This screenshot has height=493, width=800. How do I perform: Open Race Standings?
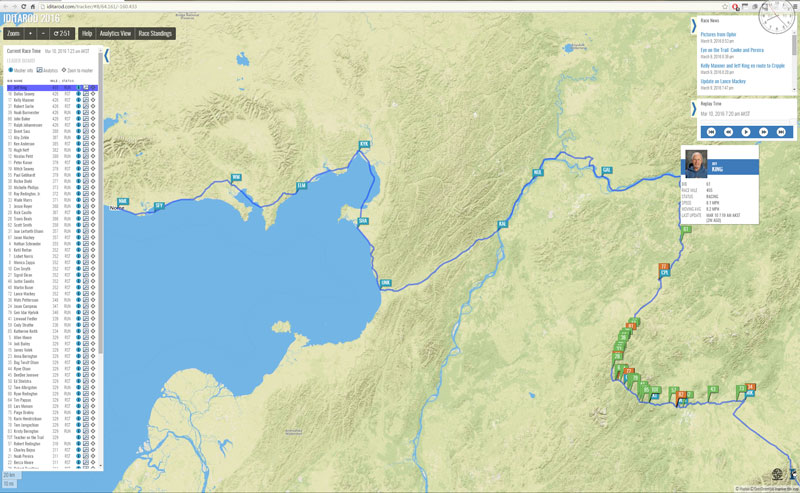click(x=155, y=34)
